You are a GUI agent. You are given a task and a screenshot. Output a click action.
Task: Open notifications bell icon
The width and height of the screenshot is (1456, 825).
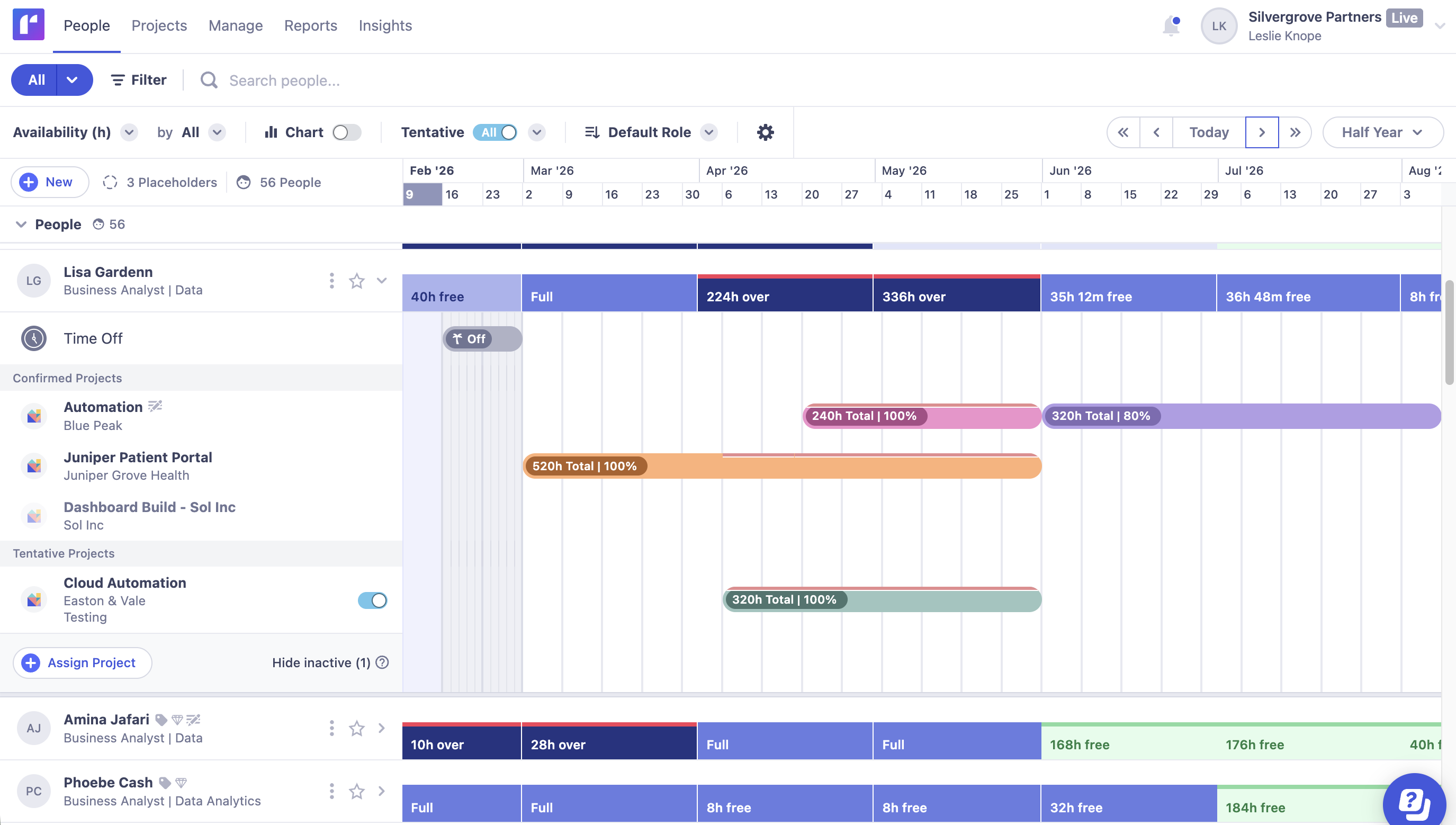(x=1171, y=26)
